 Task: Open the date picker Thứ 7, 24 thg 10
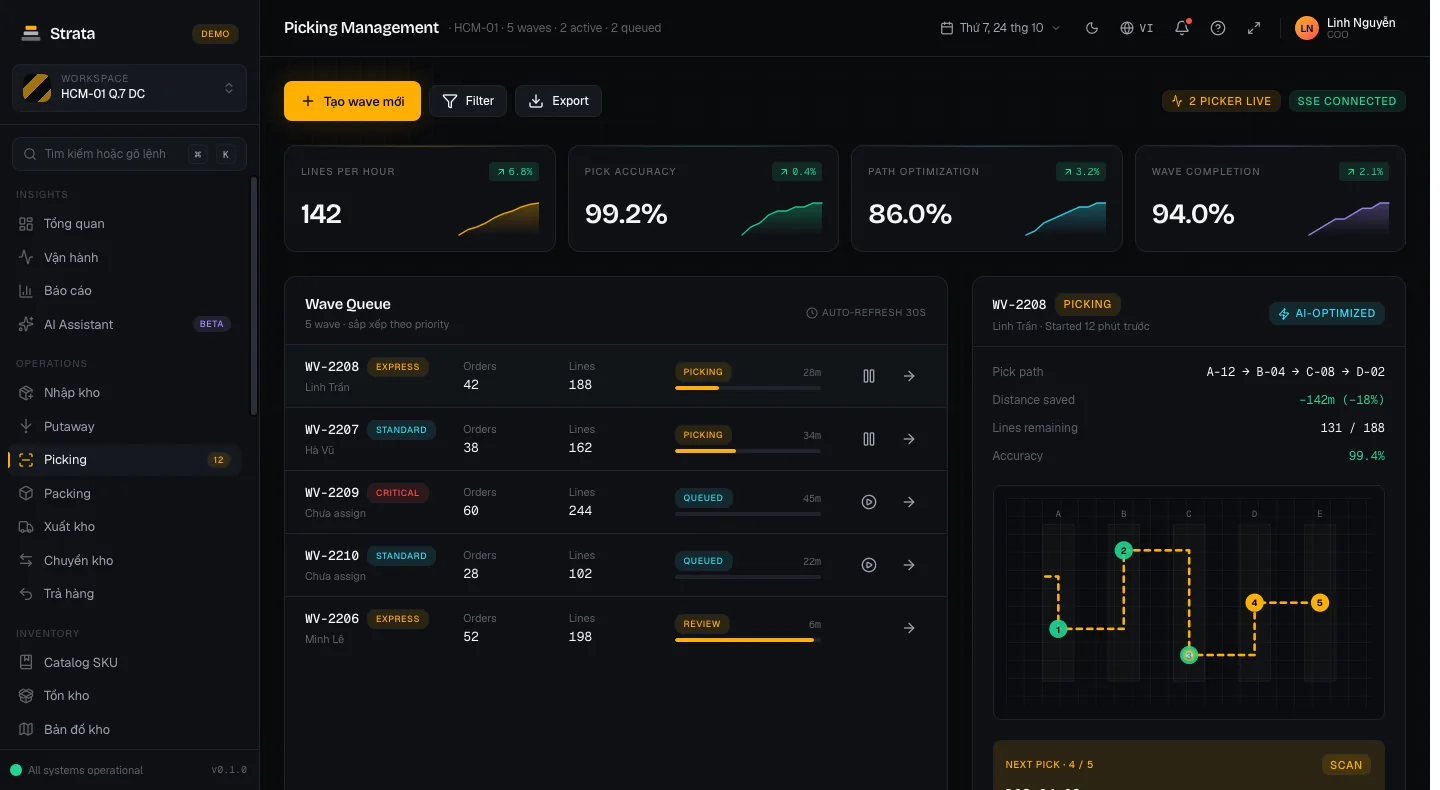point(1000,28)
